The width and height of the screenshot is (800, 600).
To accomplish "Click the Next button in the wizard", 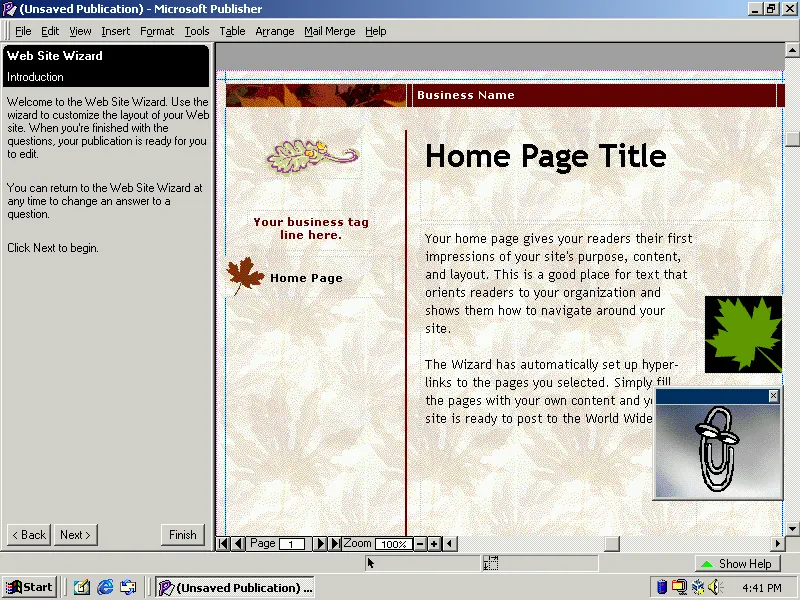I will 74,534.
